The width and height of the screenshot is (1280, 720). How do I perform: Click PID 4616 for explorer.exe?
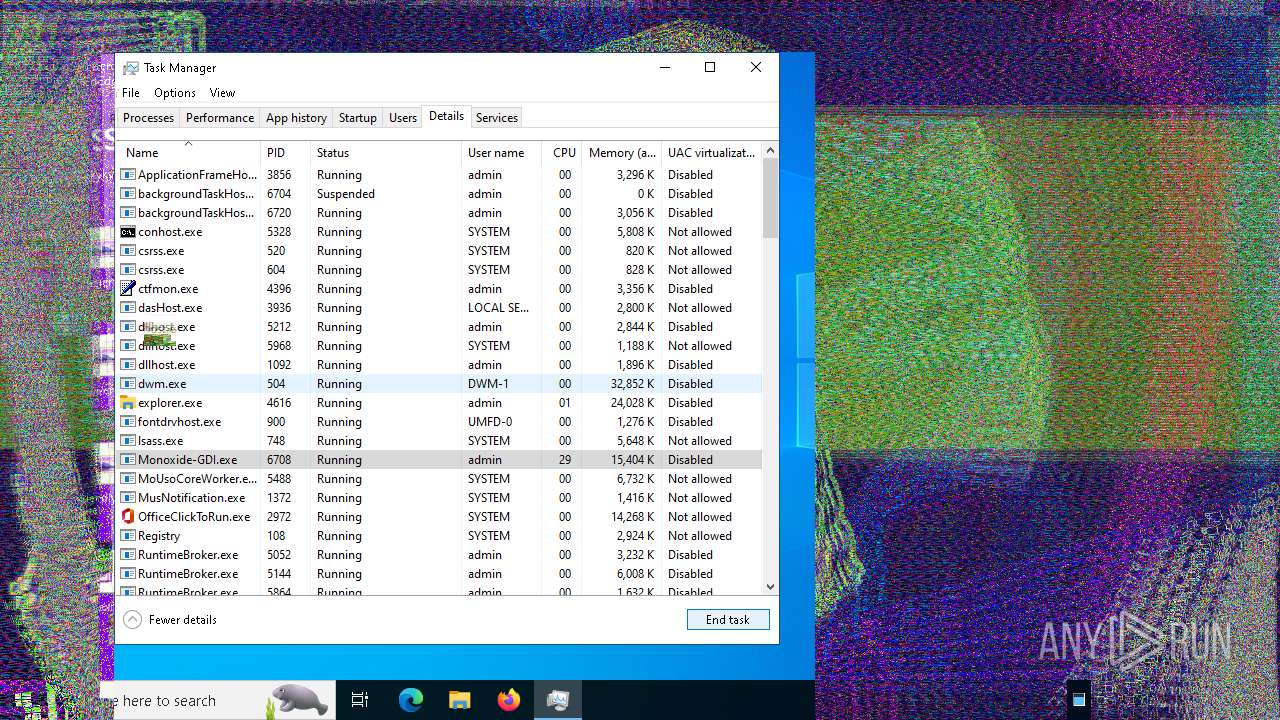(279, 403)
